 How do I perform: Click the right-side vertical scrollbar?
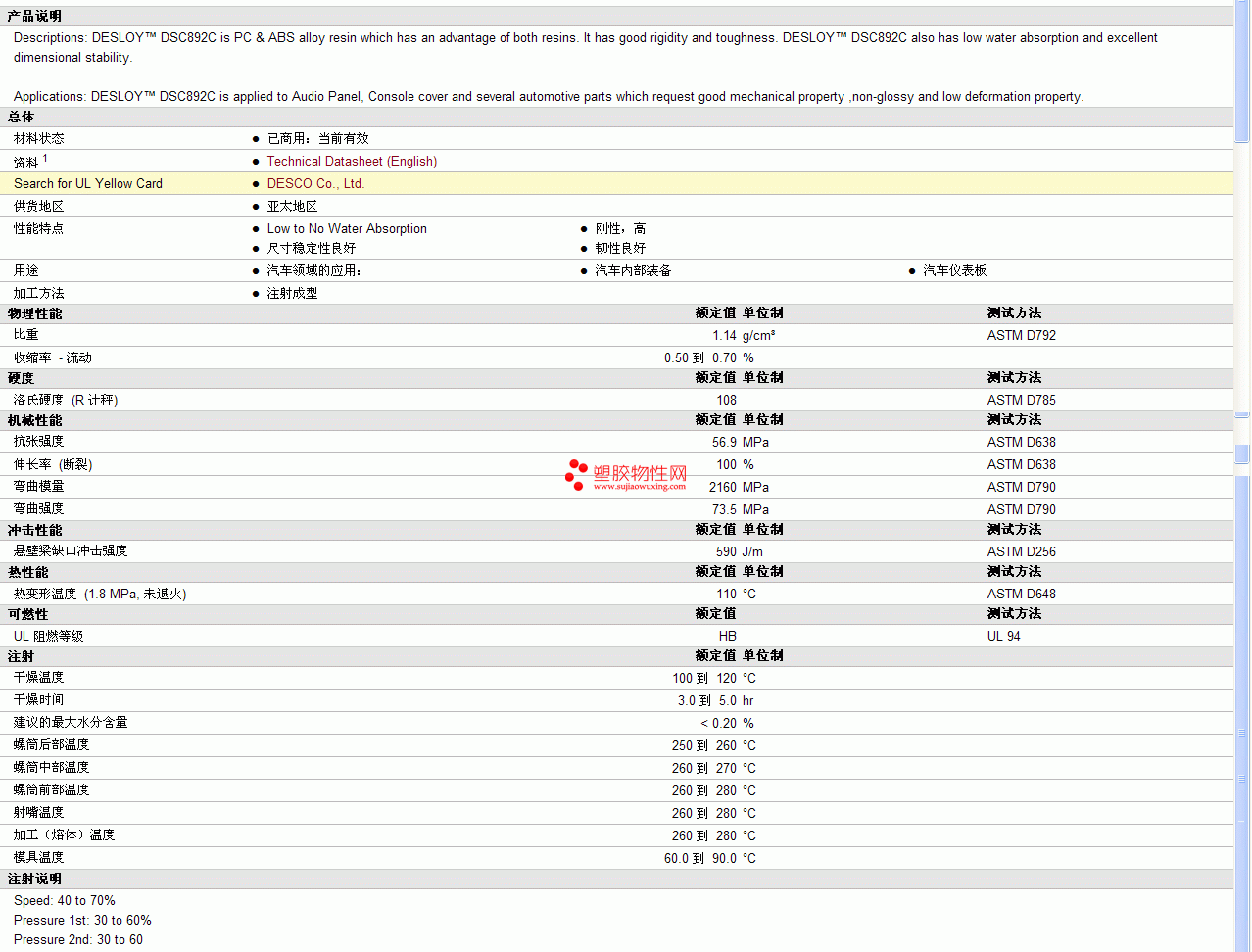(1242, 476)
